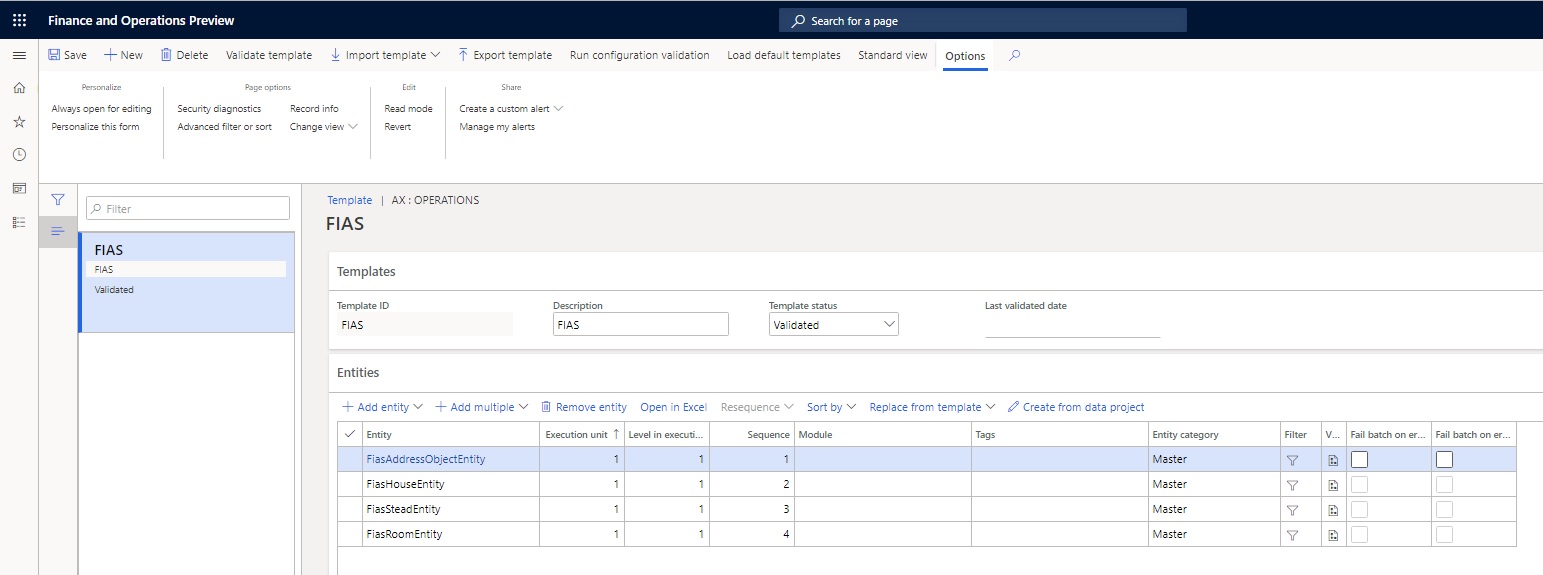This screenshot has width=1543, height=575.
Task: Open view map icon for FiasAddressObjectEntity row
Action: [x=1333, y=460]
